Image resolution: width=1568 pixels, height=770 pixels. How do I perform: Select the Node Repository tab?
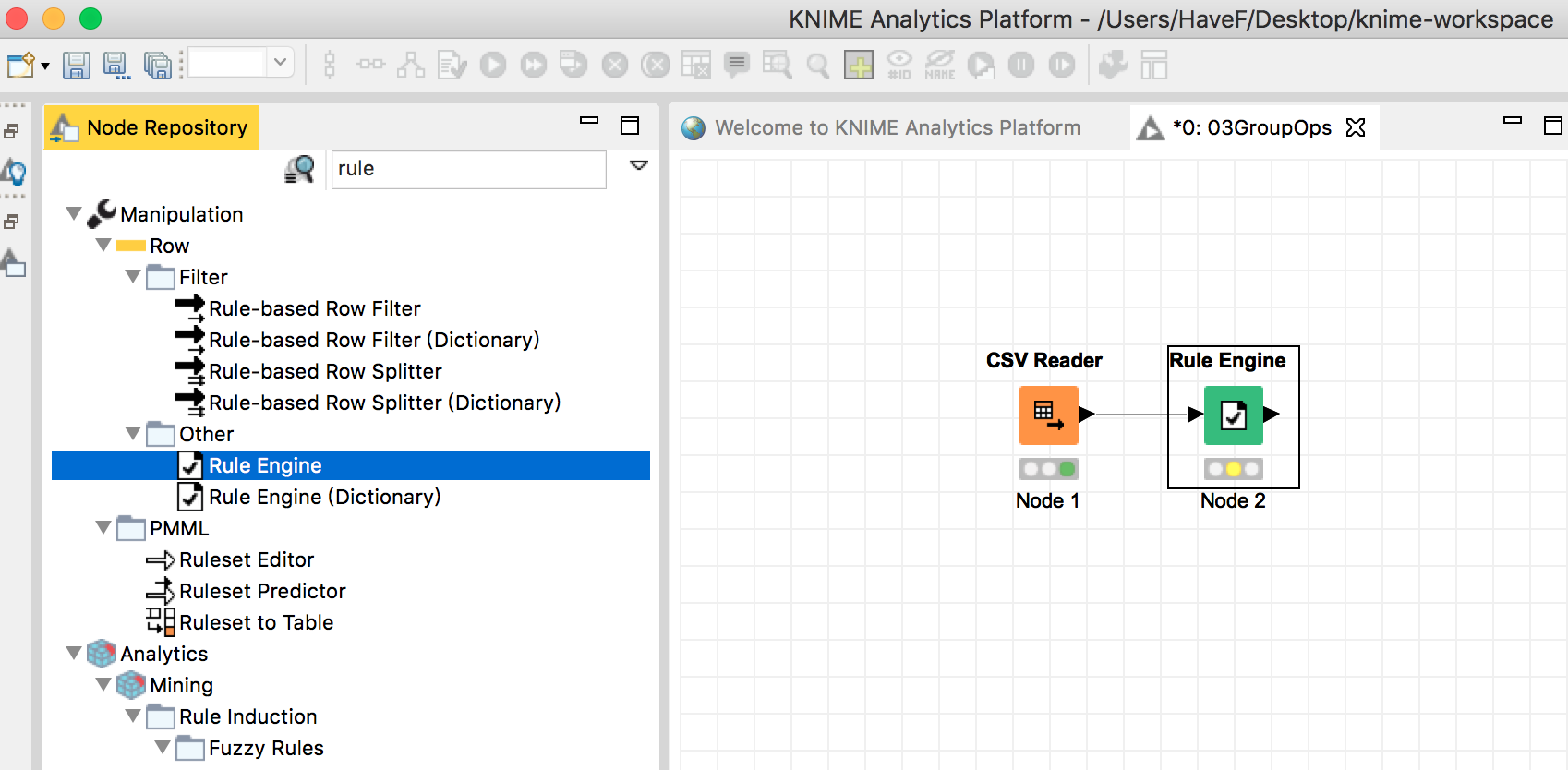point(151,127)
